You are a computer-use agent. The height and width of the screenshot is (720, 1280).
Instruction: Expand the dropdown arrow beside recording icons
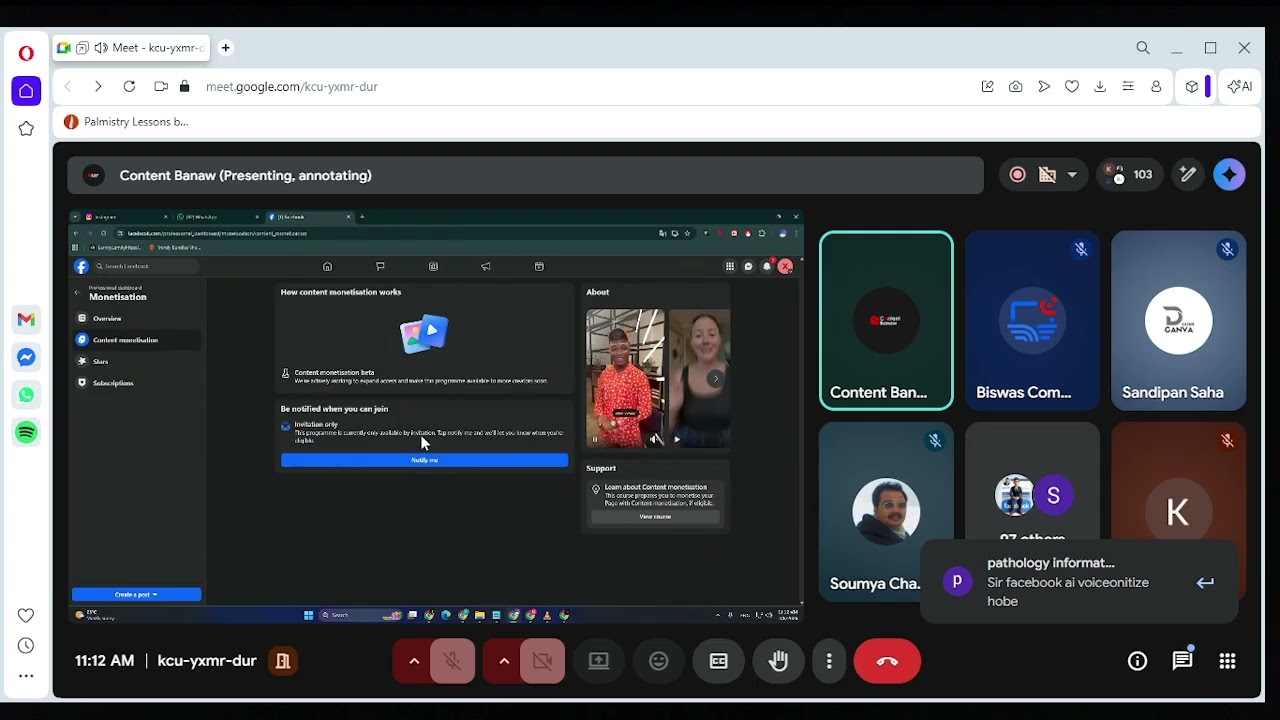pyautogui.click(x=1072, y=175)
